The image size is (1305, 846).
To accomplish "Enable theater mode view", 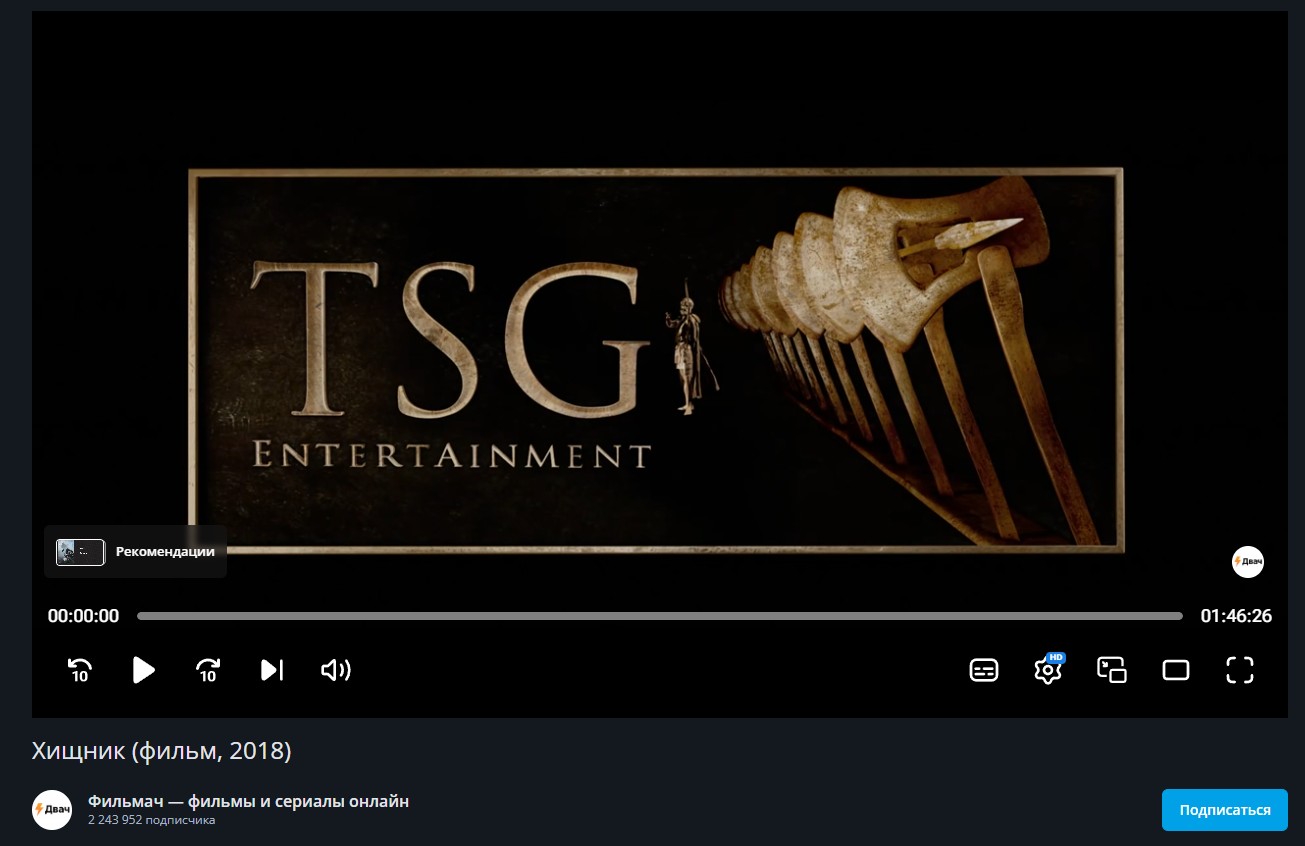I will click(1176, 670).
